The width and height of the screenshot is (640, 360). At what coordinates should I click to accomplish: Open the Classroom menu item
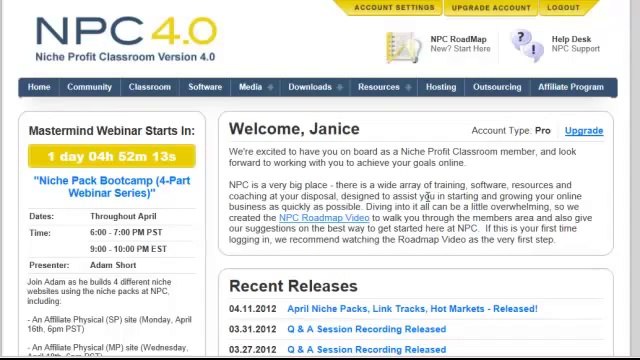click(150, 87)
